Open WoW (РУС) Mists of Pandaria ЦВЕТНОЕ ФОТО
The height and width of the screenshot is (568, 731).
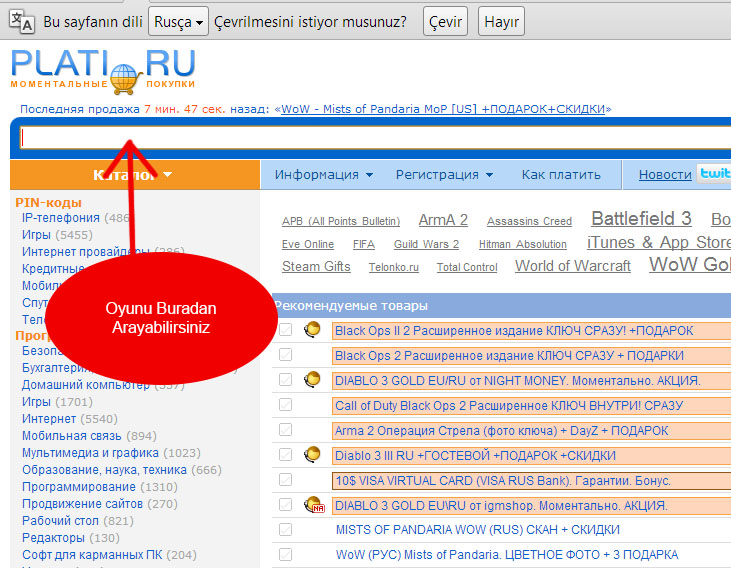[x=507, y=554]
